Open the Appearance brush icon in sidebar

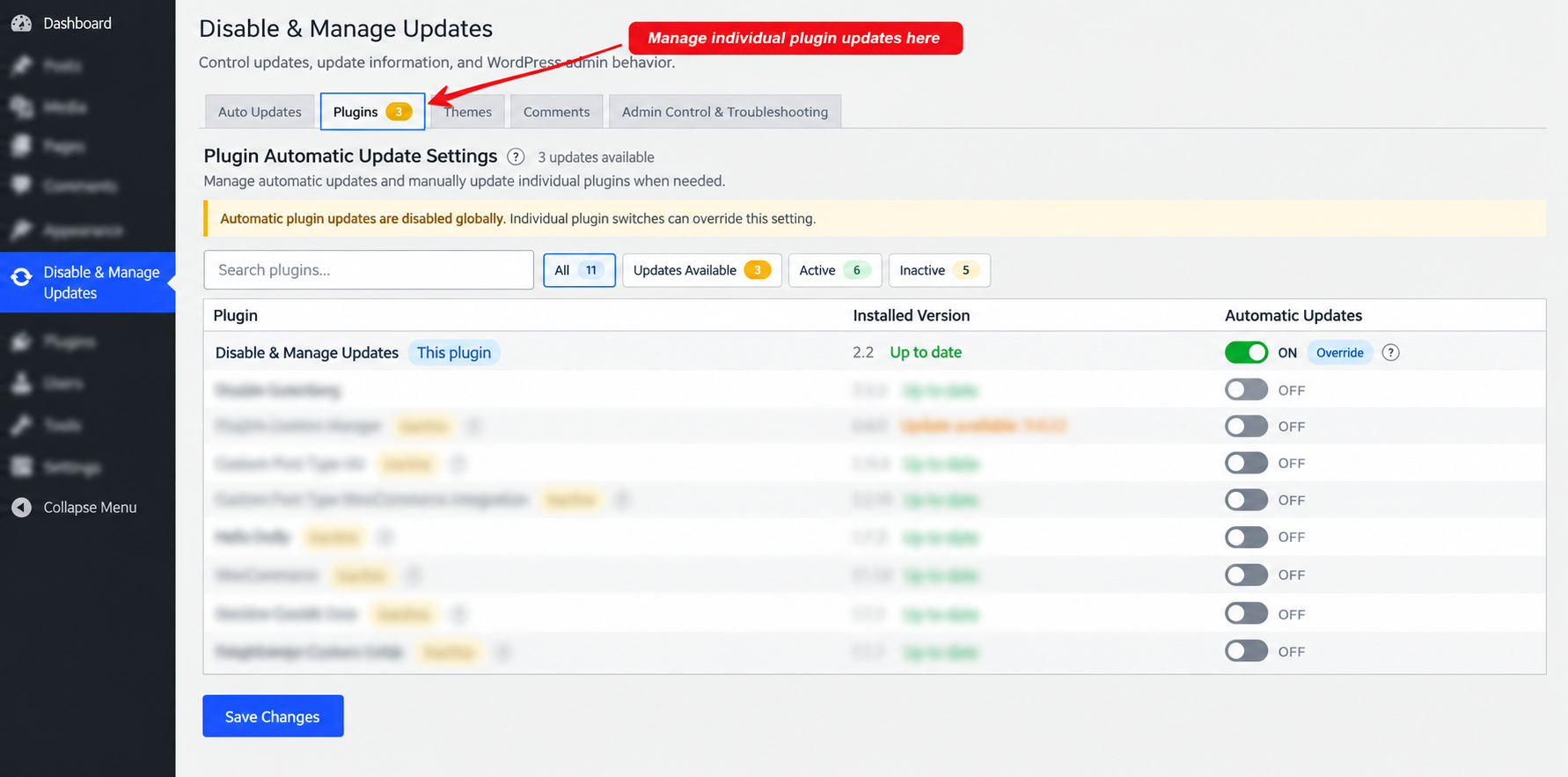21,230
